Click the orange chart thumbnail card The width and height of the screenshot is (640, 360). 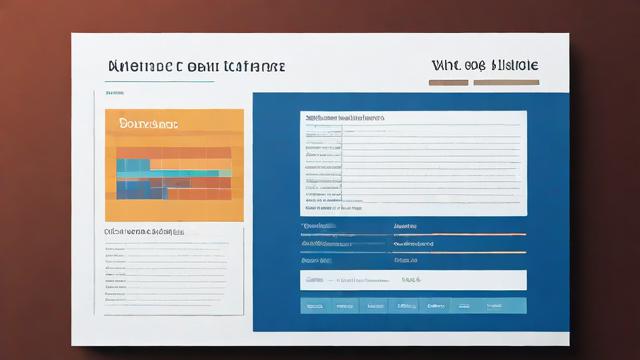(x=174, y=165)
